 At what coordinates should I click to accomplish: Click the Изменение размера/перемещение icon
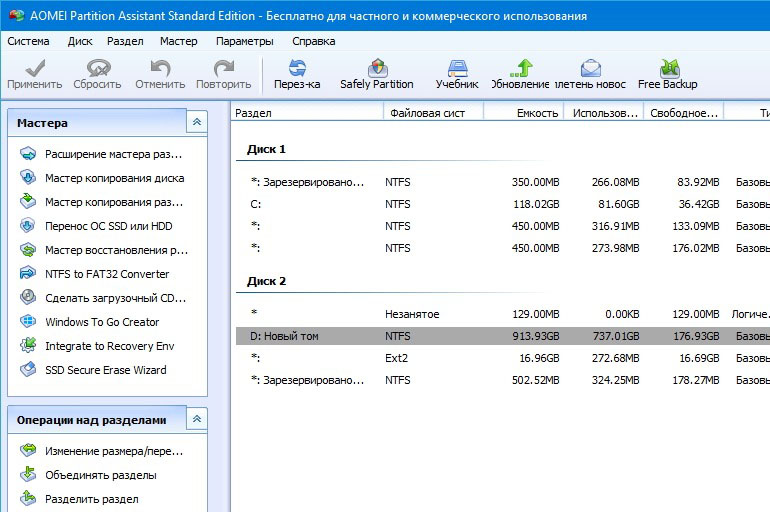tap(28, 450)
